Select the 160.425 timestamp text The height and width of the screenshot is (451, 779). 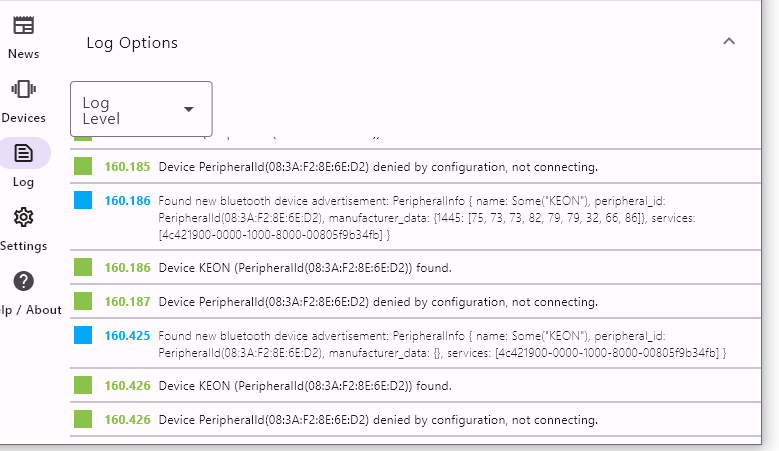coord(127,336)
